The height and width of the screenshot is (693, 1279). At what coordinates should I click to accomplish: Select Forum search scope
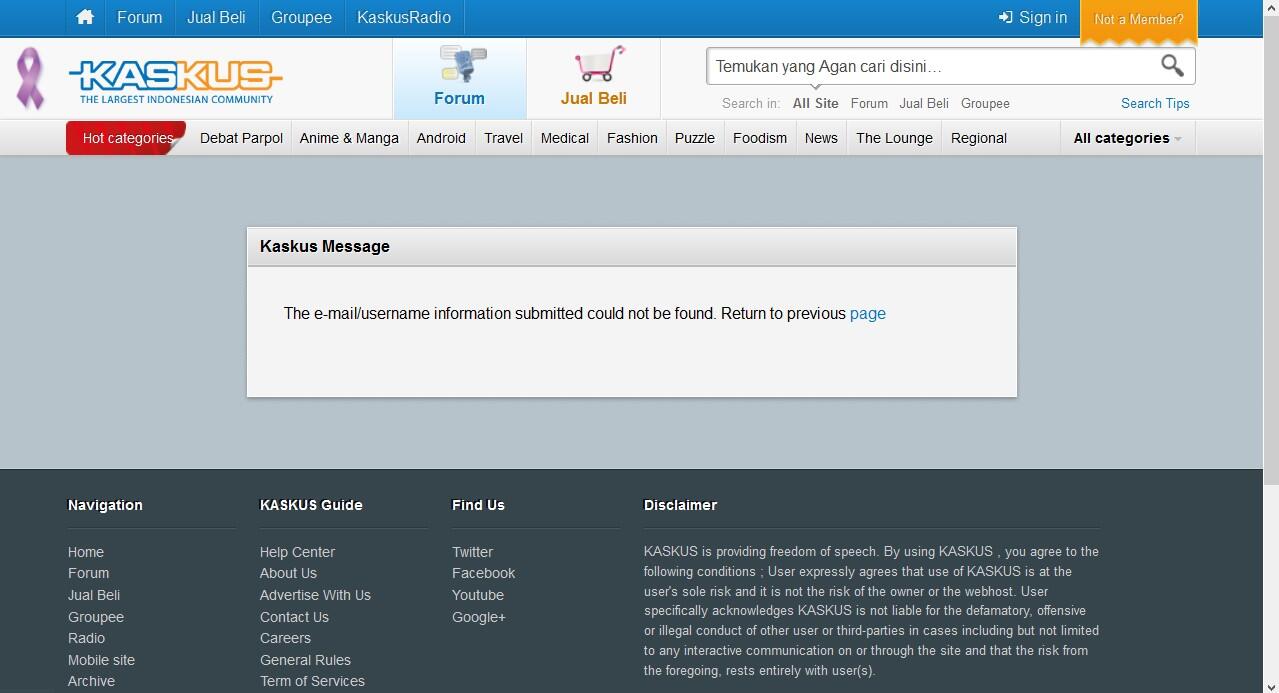pyautogui.click(x=869, y=103)
